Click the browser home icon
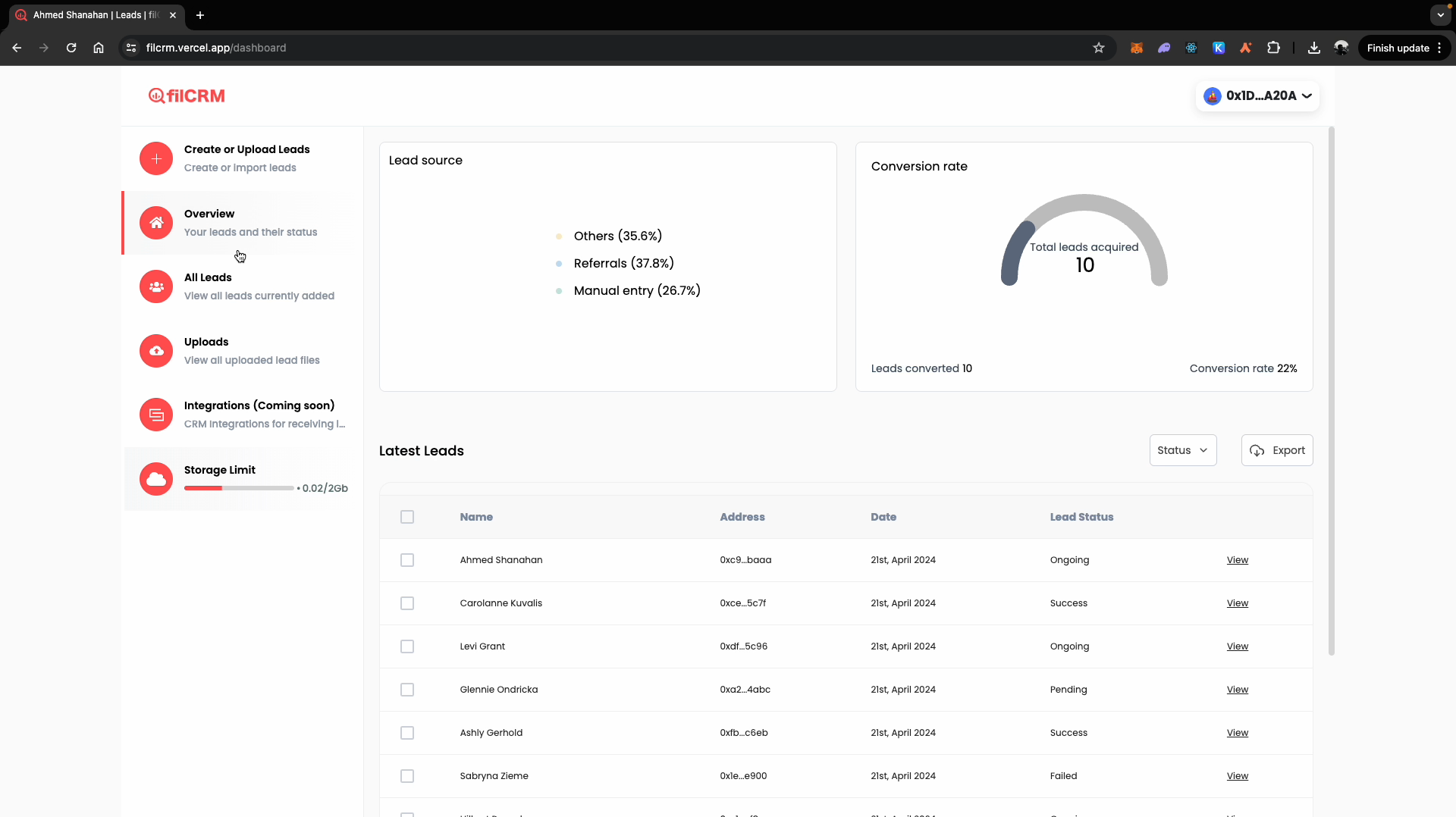1456x817 pixels. pos(99,48)
